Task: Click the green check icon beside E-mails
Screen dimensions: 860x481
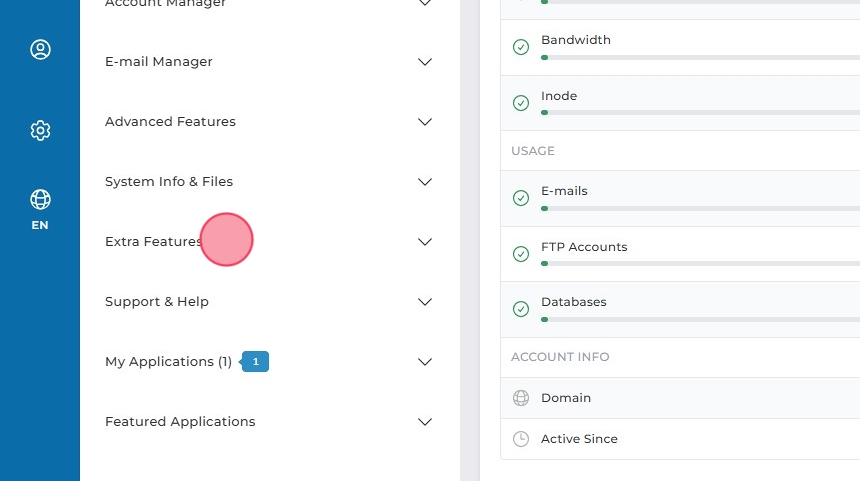Action: 521,198
